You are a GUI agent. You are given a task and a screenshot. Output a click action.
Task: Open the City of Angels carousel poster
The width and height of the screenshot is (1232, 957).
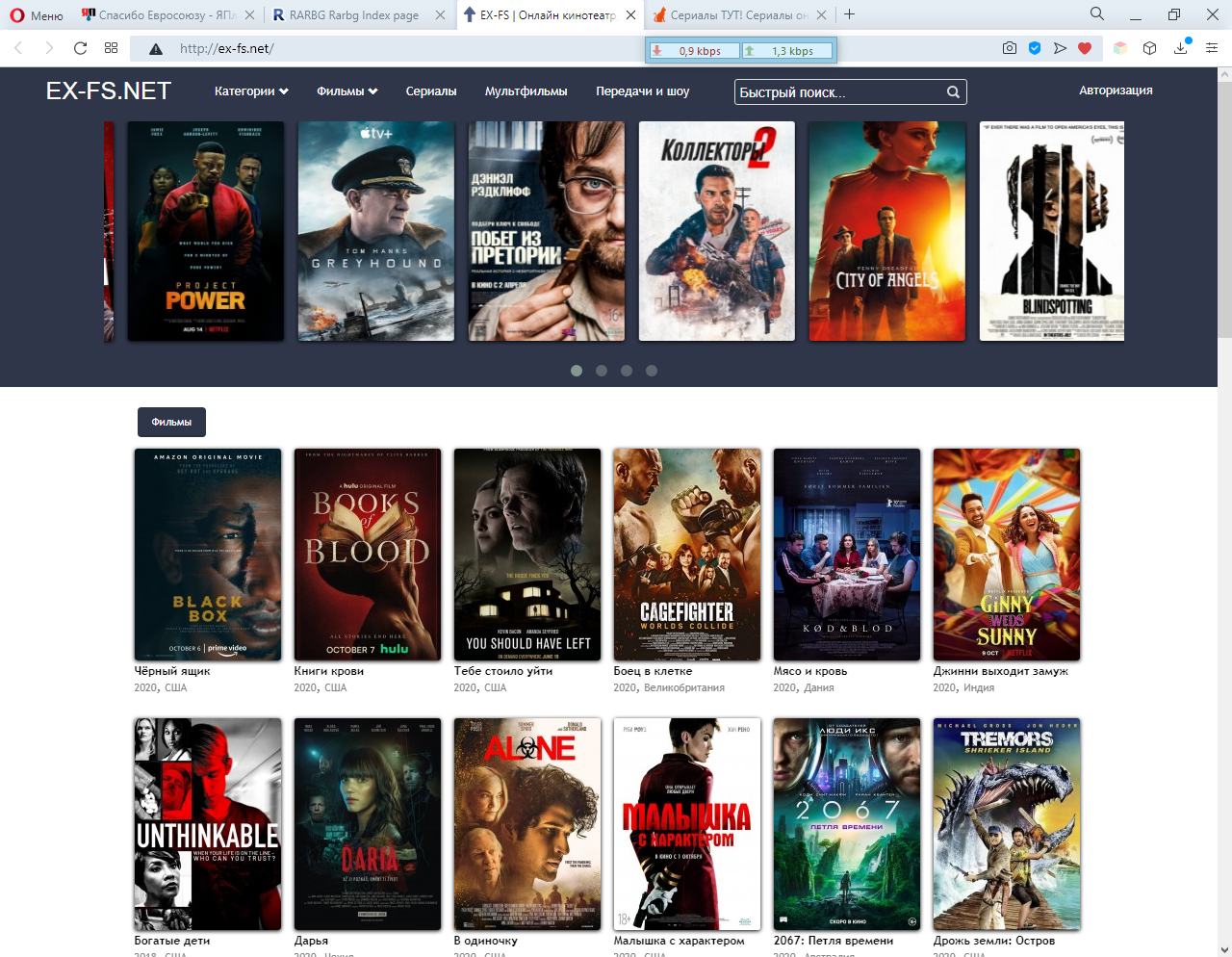(x=887, y=231)
